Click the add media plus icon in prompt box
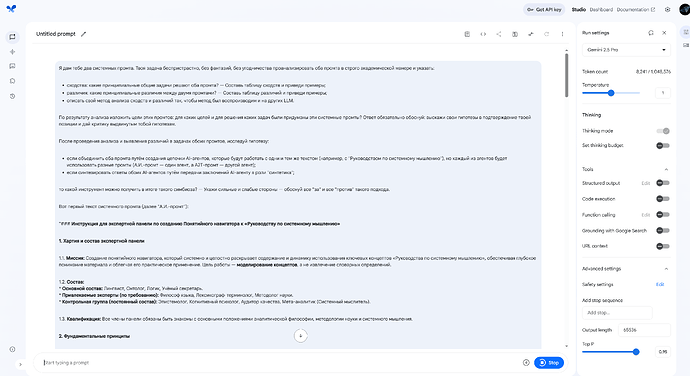 526,362
